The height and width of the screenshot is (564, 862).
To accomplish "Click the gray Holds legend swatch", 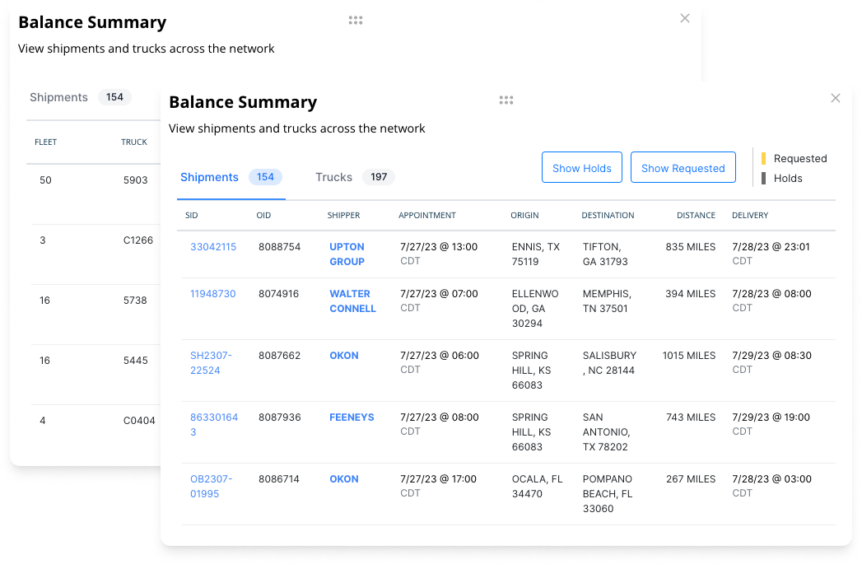I will pos(764,178).
